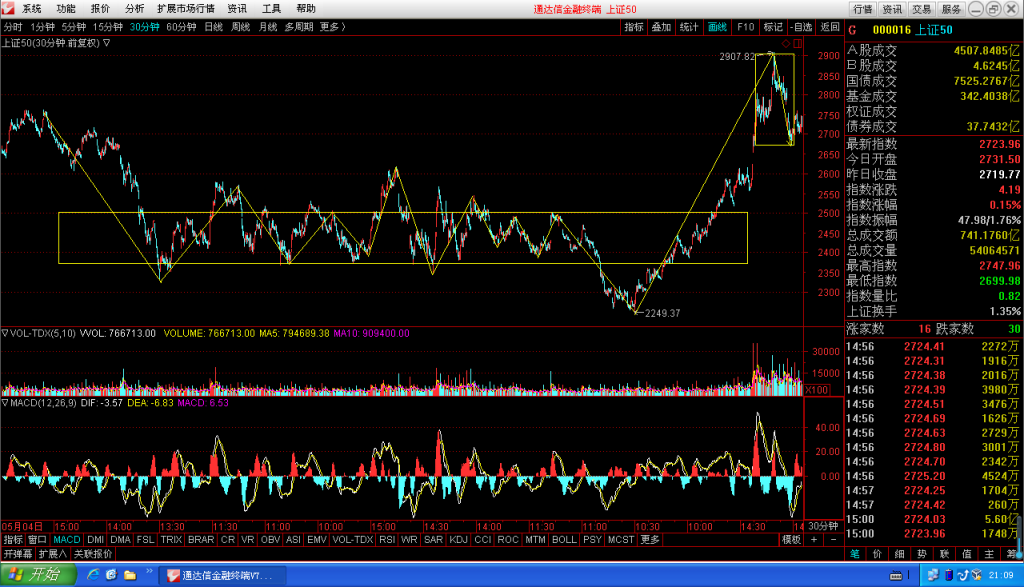Image resolution: width=1024 pixels, height=587 pixels.
Task: Click the red diamond icon above chart
Action: 786,44
